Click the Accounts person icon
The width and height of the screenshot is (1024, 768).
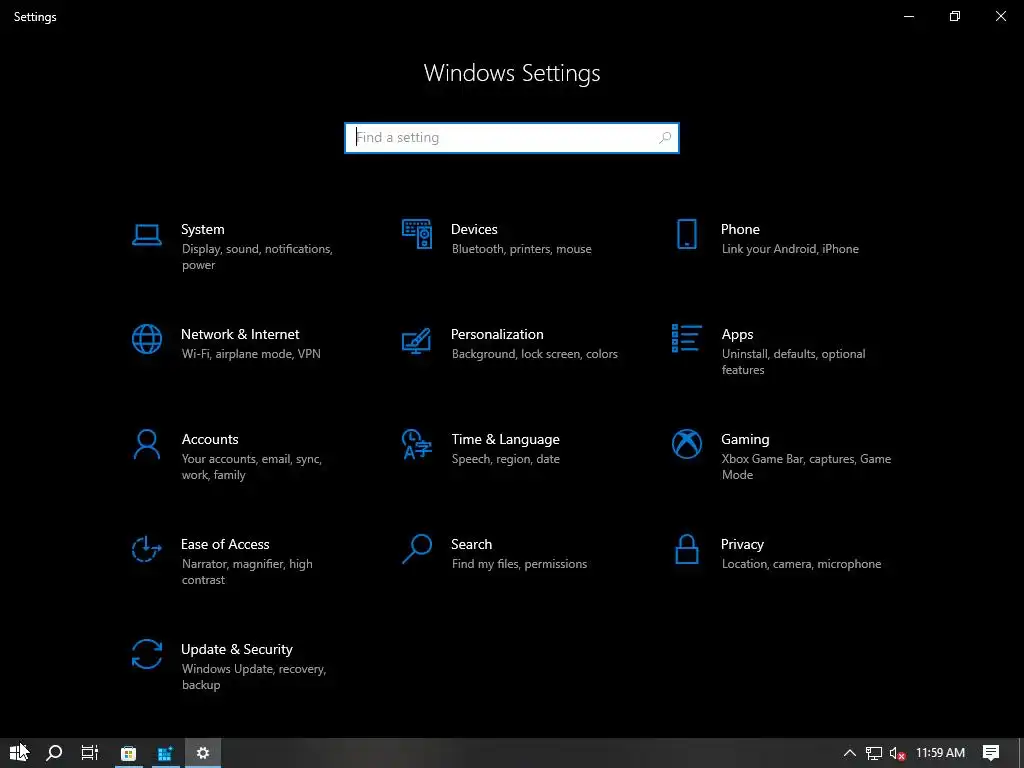pyautogui.click(x=146, y=444)
